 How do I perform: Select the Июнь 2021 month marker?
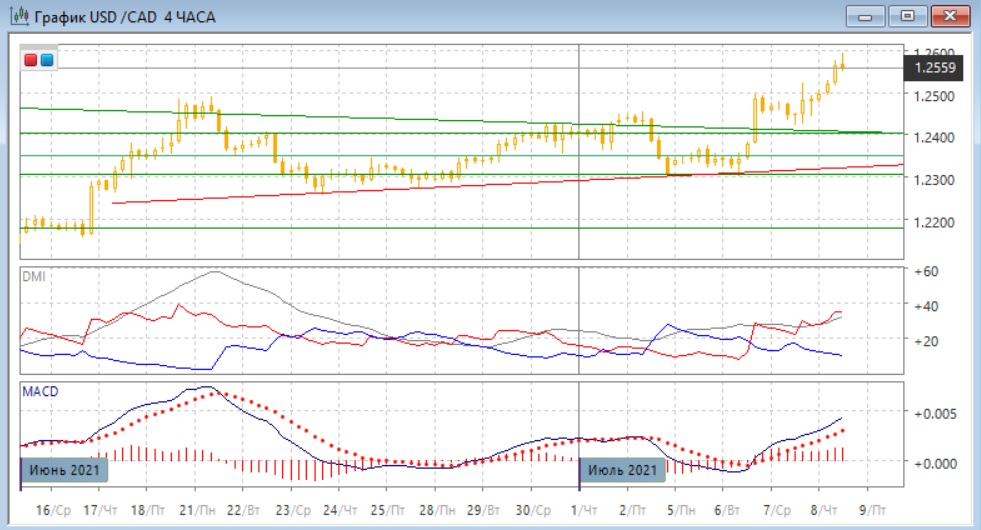click(x=63, y=470)
